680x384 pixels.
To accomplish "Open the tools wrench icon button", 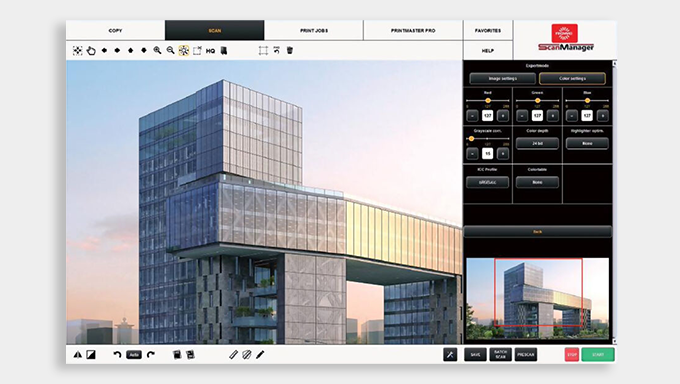I will (450, 354).
